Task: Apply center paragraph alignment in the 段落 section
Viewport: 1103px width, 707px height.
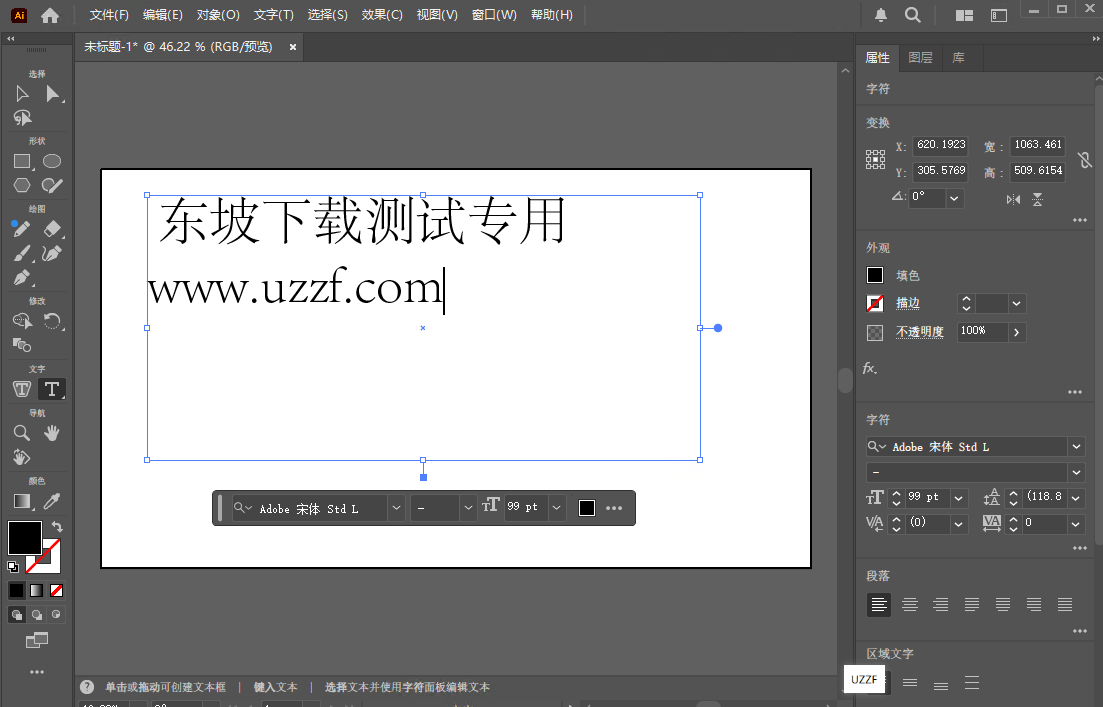Action: [909, 604]
